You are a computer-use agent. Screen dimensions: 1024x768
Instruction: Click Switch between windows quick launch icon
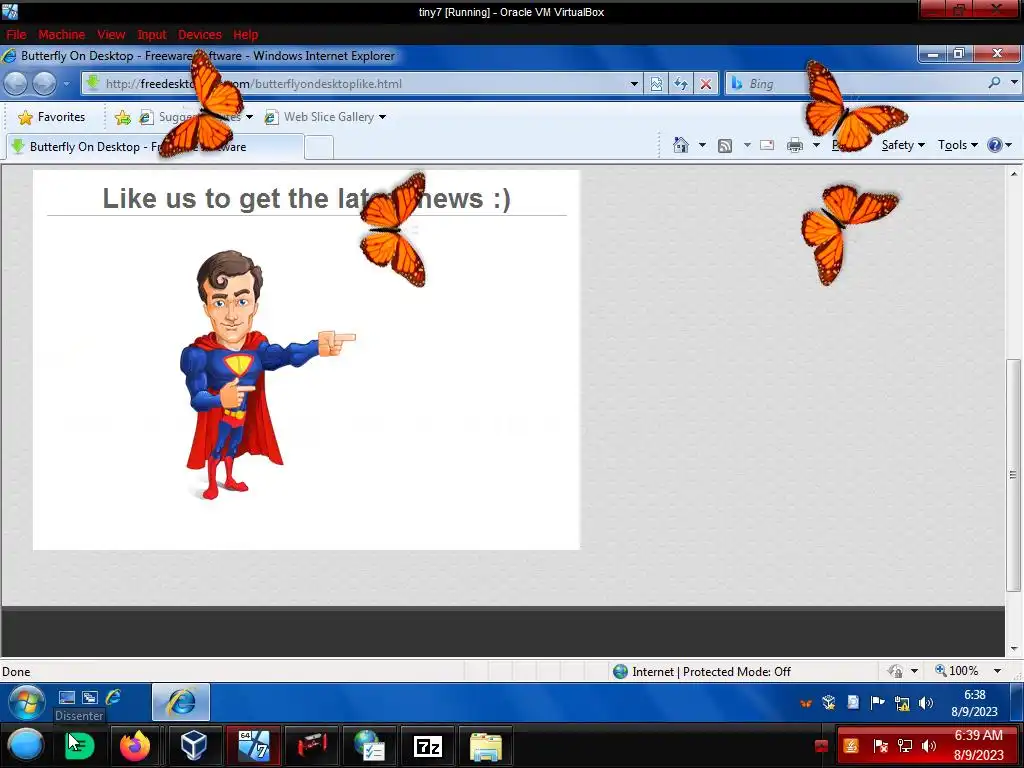pos(89,697)
